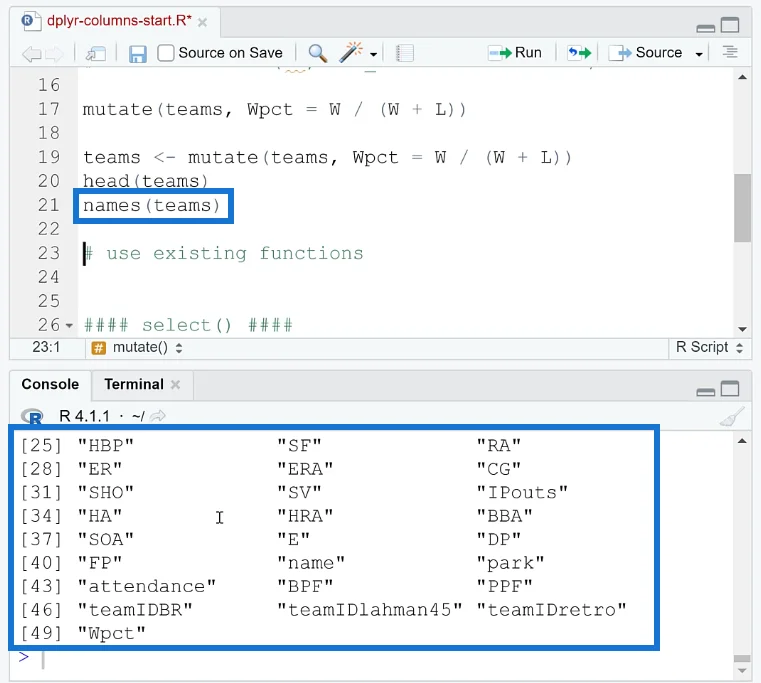Click the names(teams) code line
Image resolution: width=761 pixels, height=683 pixels.
coord(152,206)
